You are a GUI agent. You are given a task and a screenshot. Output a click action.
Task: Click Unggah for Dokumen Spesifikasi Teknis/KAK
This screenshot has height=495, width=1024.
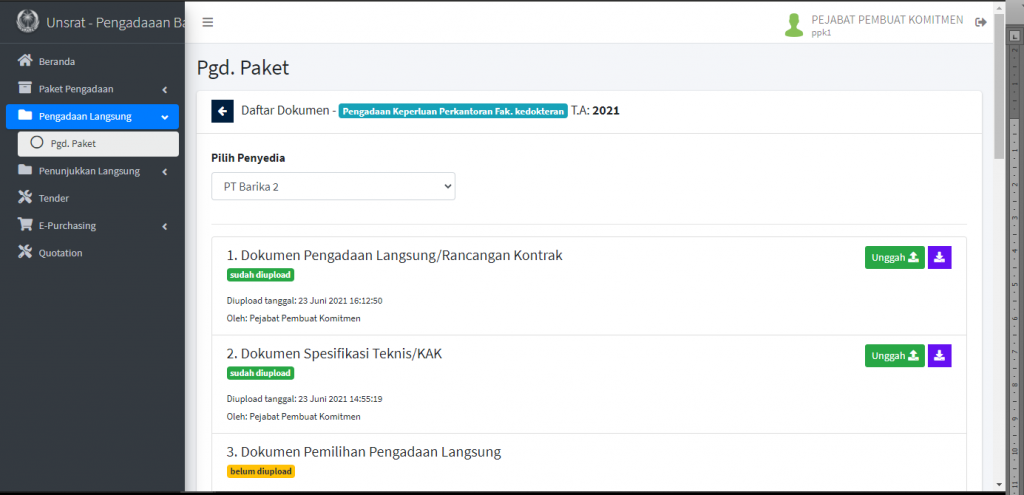(894, 356)
